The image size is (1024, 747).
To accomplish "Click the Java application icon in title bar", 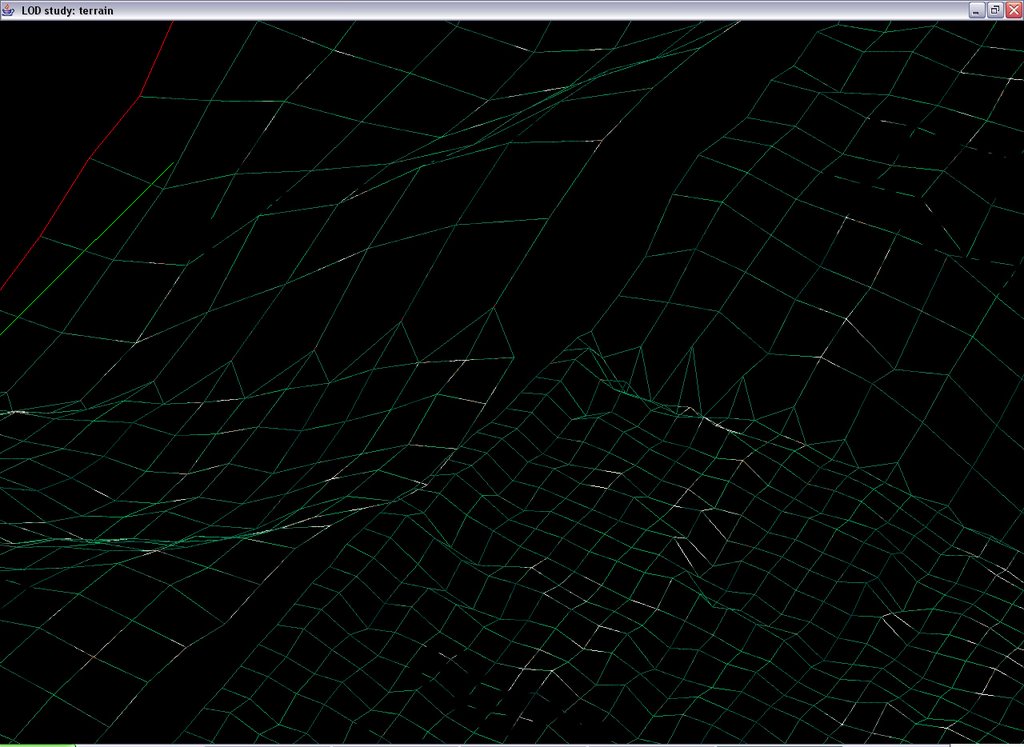I will click(8, 10).
